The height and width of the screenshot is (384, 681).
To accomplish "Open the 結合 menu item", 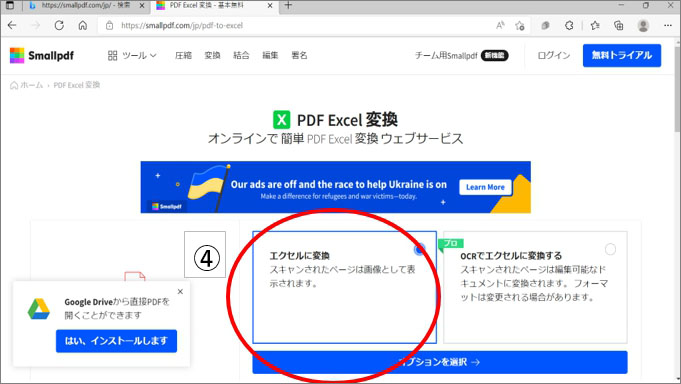I will pos(241,56).
